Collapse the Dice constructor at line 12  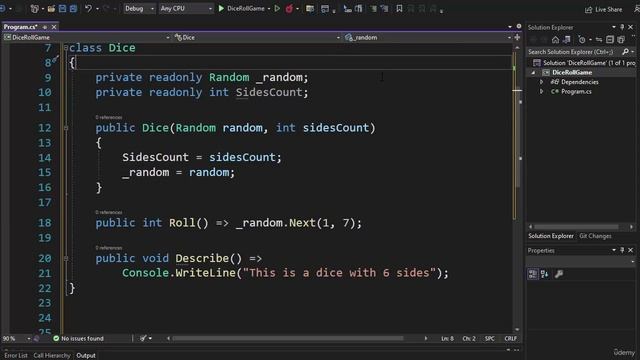[x=66, y=128]
